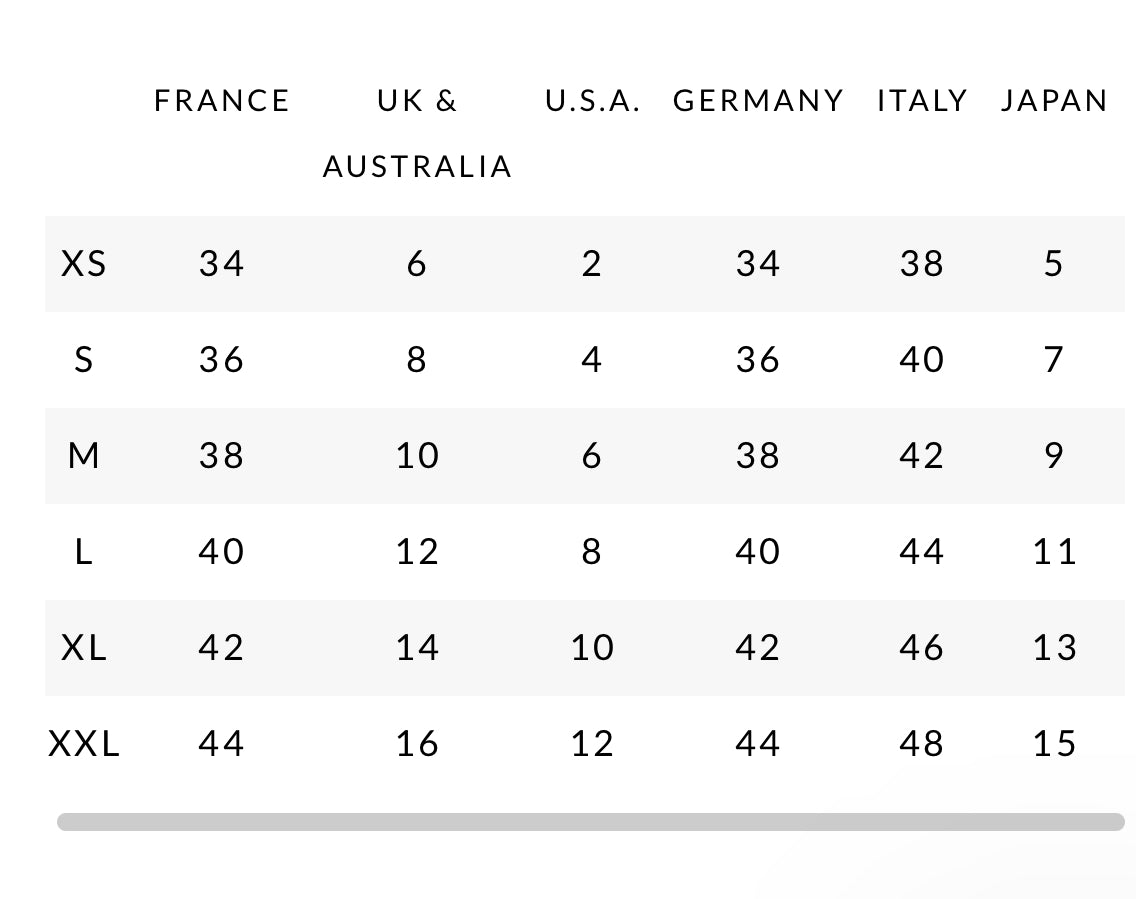Click the JAPAN column header

[x=1054, y=101]
